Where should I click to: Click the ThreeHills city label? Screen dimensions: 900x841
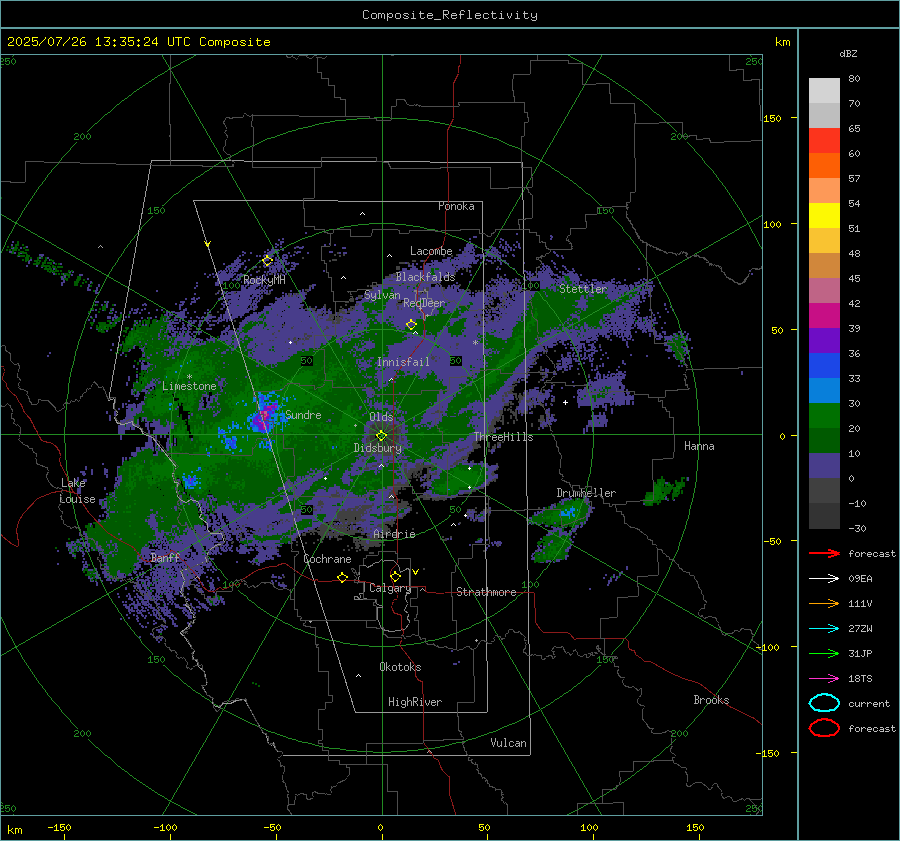click(503, 437)
